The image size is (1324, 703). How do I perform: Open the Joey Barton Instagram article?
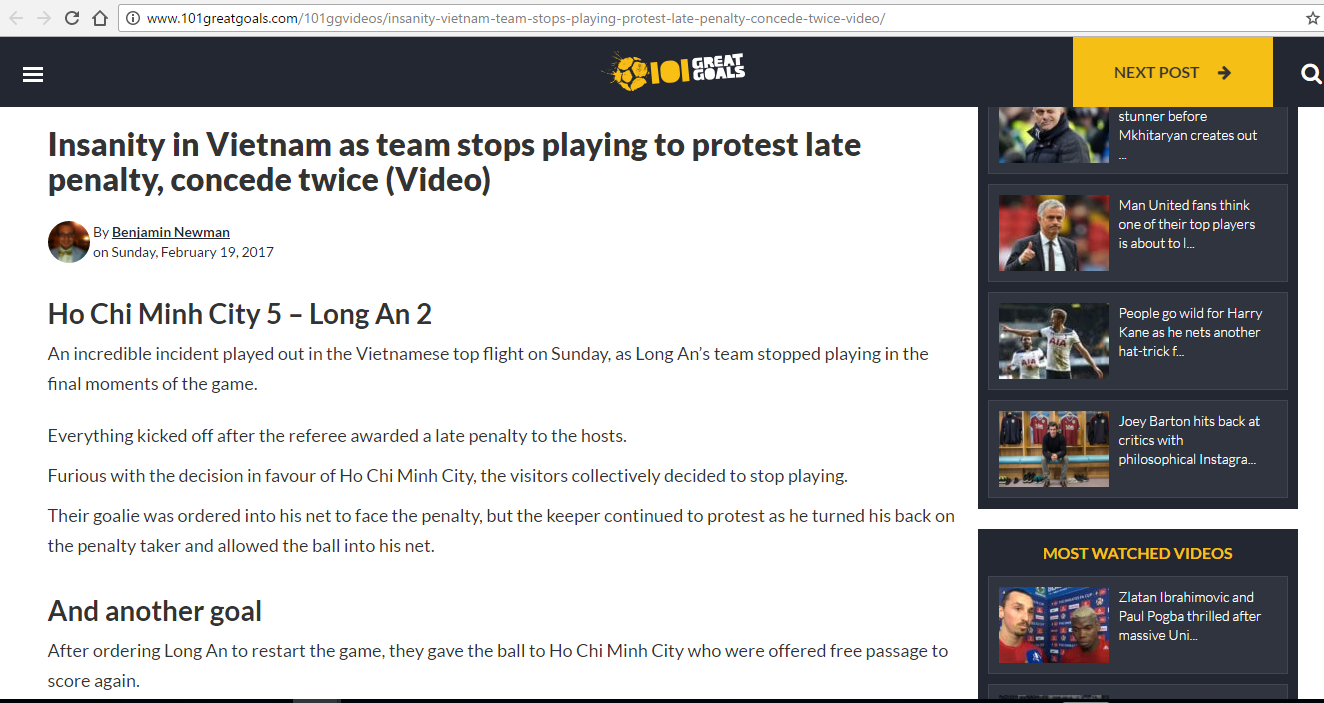1189,440
